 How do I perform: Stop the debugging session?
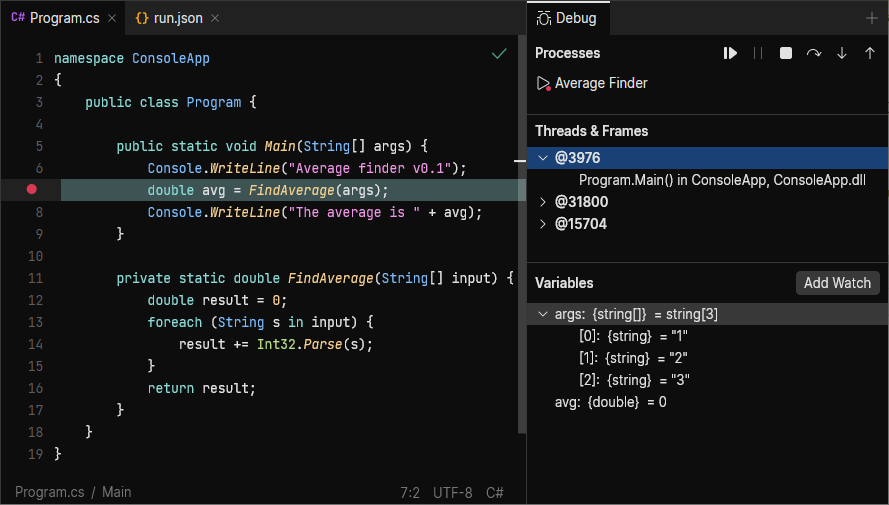coord(786,53)
